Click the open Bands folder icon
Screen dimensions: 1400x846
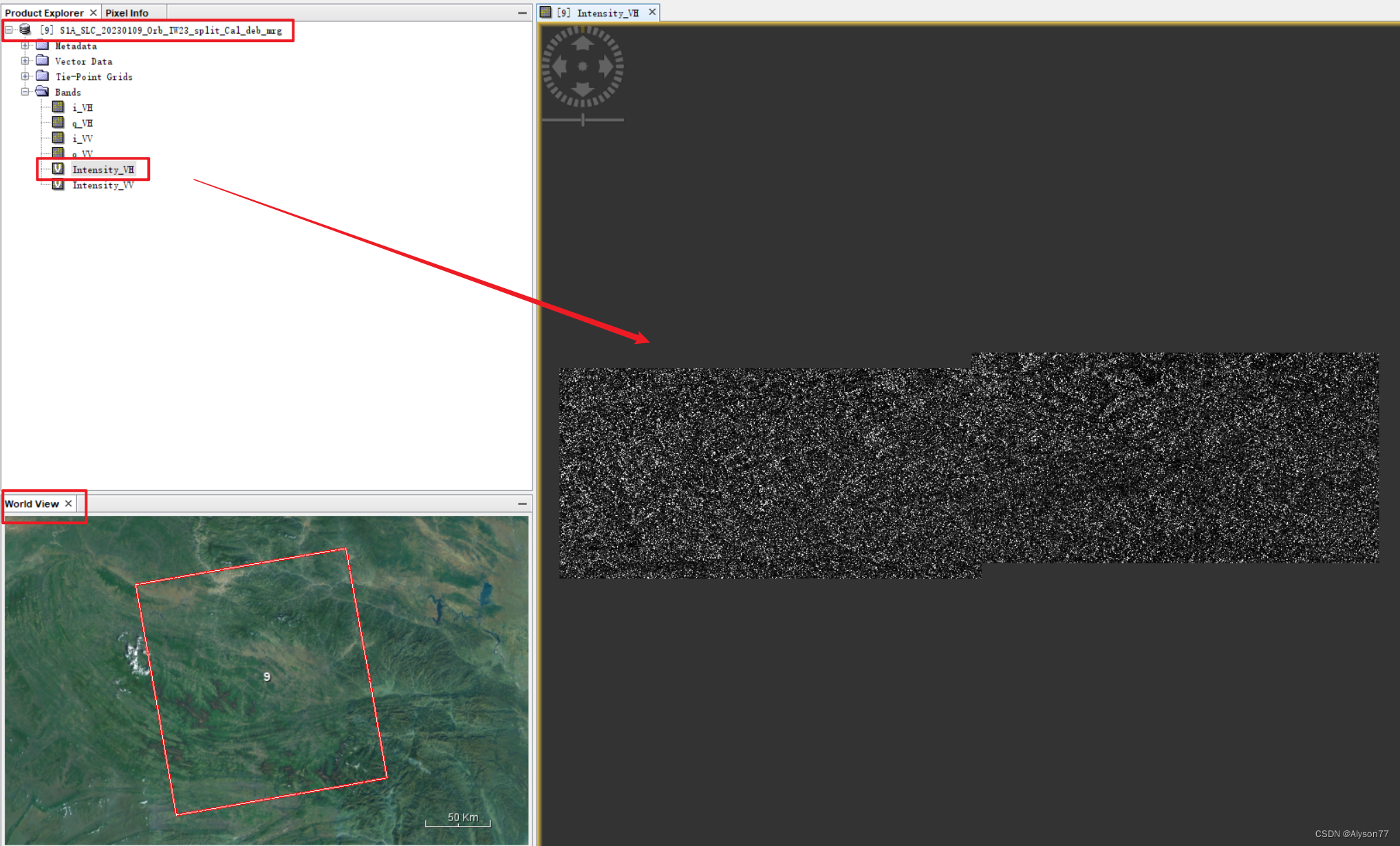pyautogui.click(x=42, y=91)
